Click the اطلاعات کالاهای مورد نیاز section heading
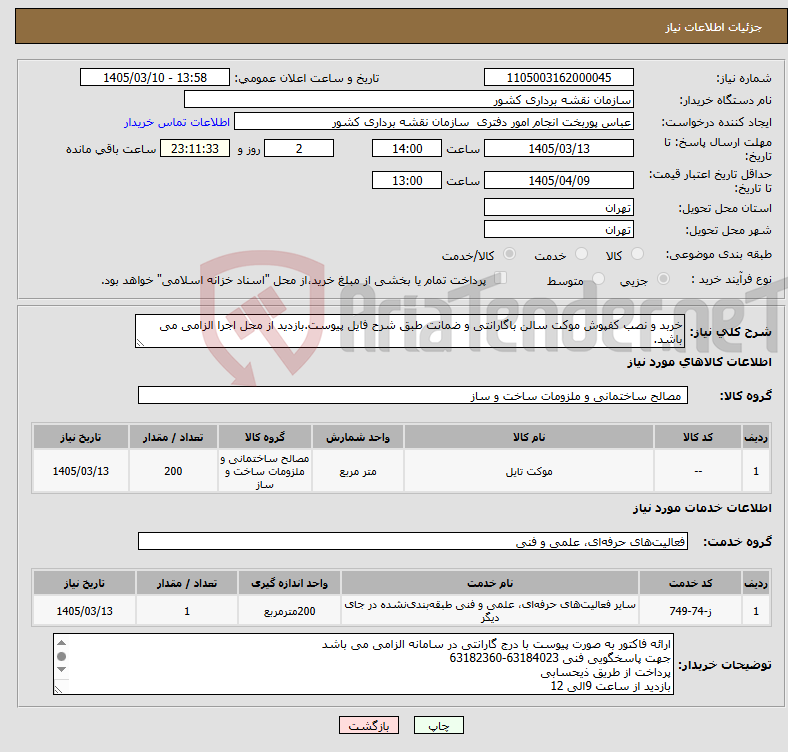The height and width of the screenshot is (752, 788). pos(699,362)
